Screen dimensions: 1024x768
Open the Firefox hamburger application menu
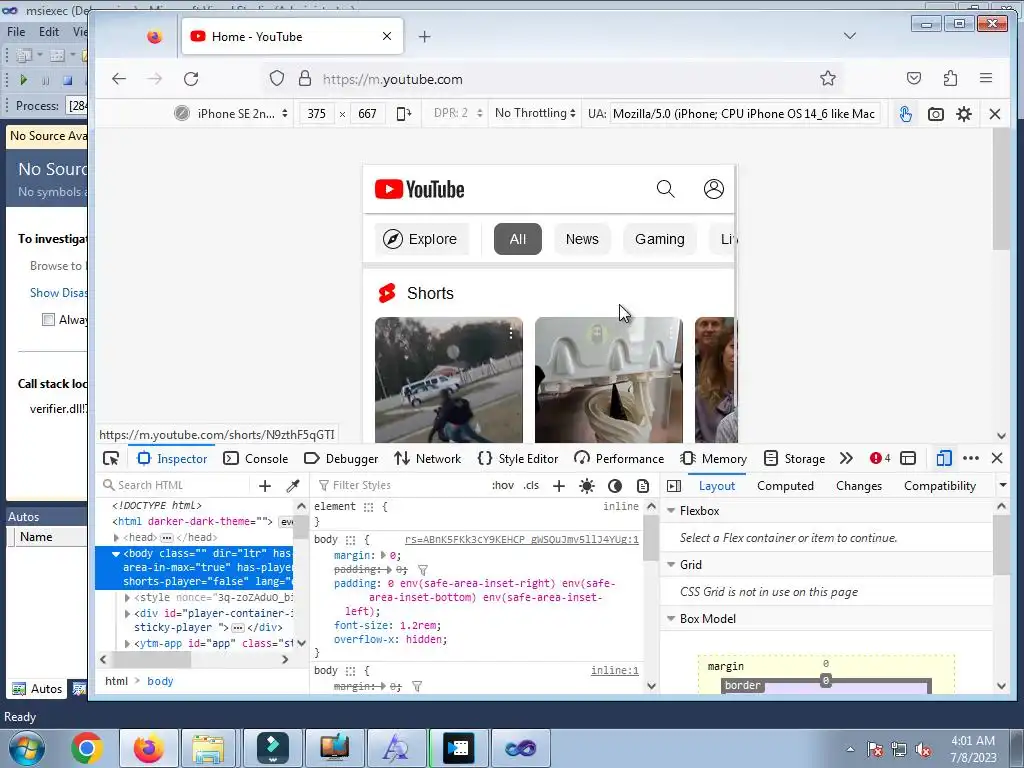coord(986,78)
